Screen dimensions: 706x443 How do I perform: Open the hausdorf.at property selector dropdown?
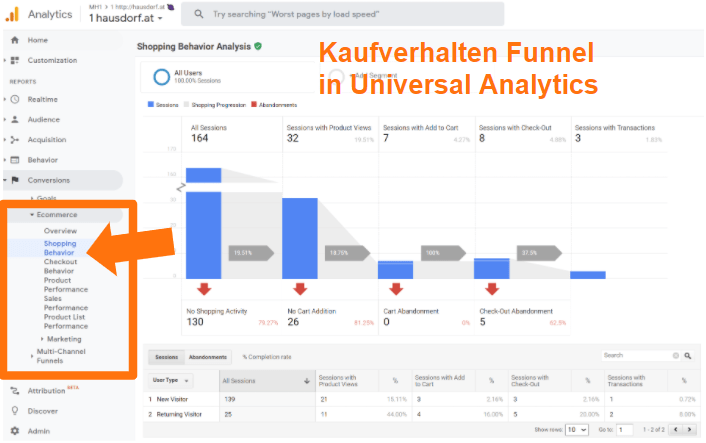coord(126,18)
